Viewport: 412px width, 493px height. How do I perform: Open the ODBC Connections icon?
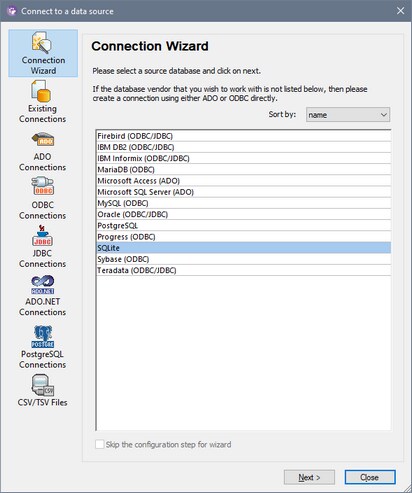click(x=42, y=199)
